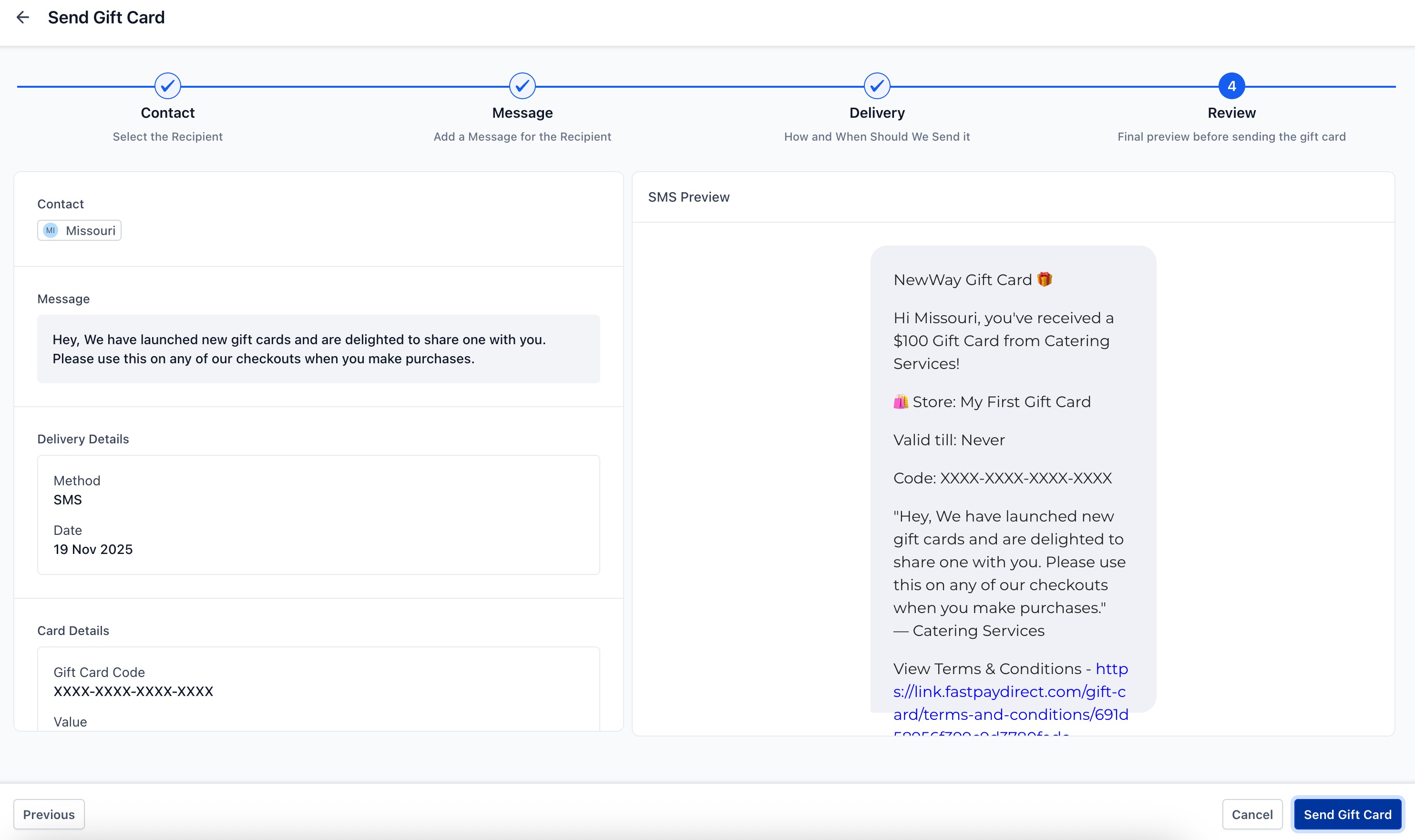Click the Message step checkmark icon
Image resolution: width=1415 pixels, height=840 pixels.
pos(522,86)
